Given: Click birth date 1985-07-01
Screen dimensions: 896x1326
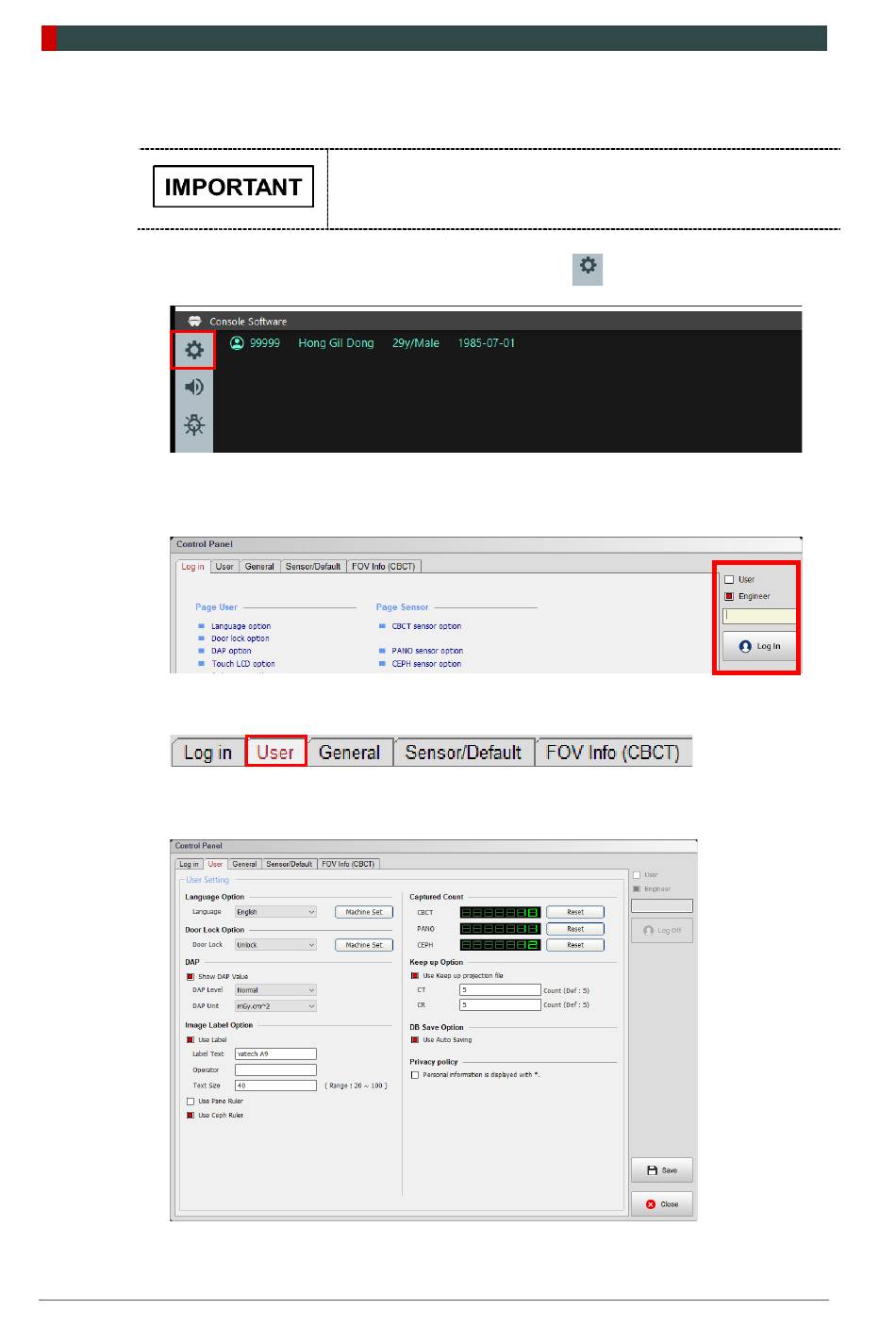Looking at the screenshot, I should 487,343.
